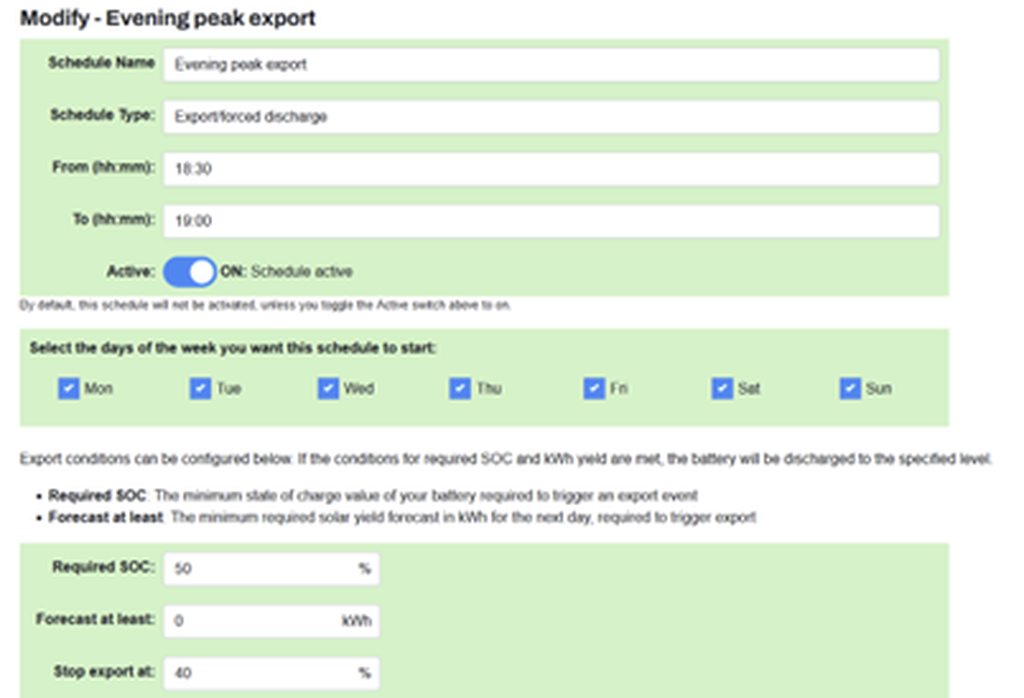Click the From (hh:mm) time field
Screen dimensions: 1024x698
550,169
